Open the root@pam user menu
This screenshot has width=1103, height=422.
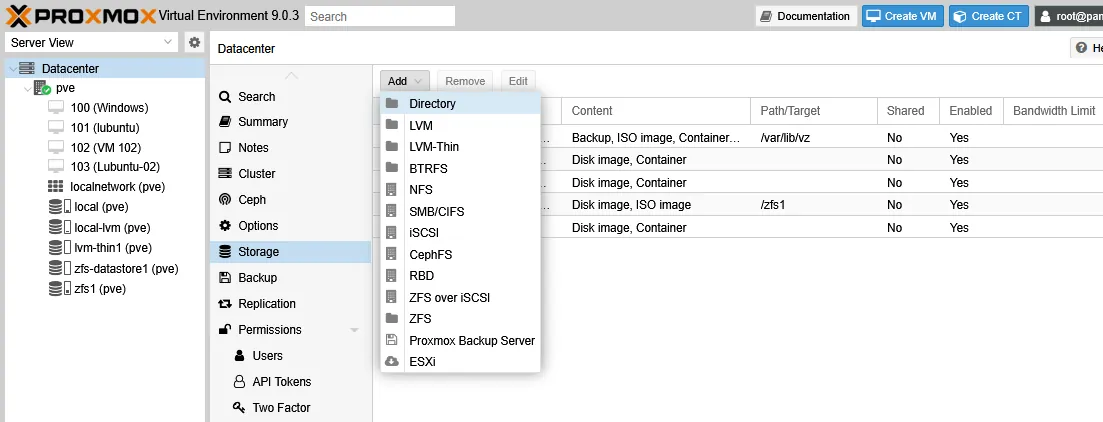pyautogui.click(x=1069, y=16)
